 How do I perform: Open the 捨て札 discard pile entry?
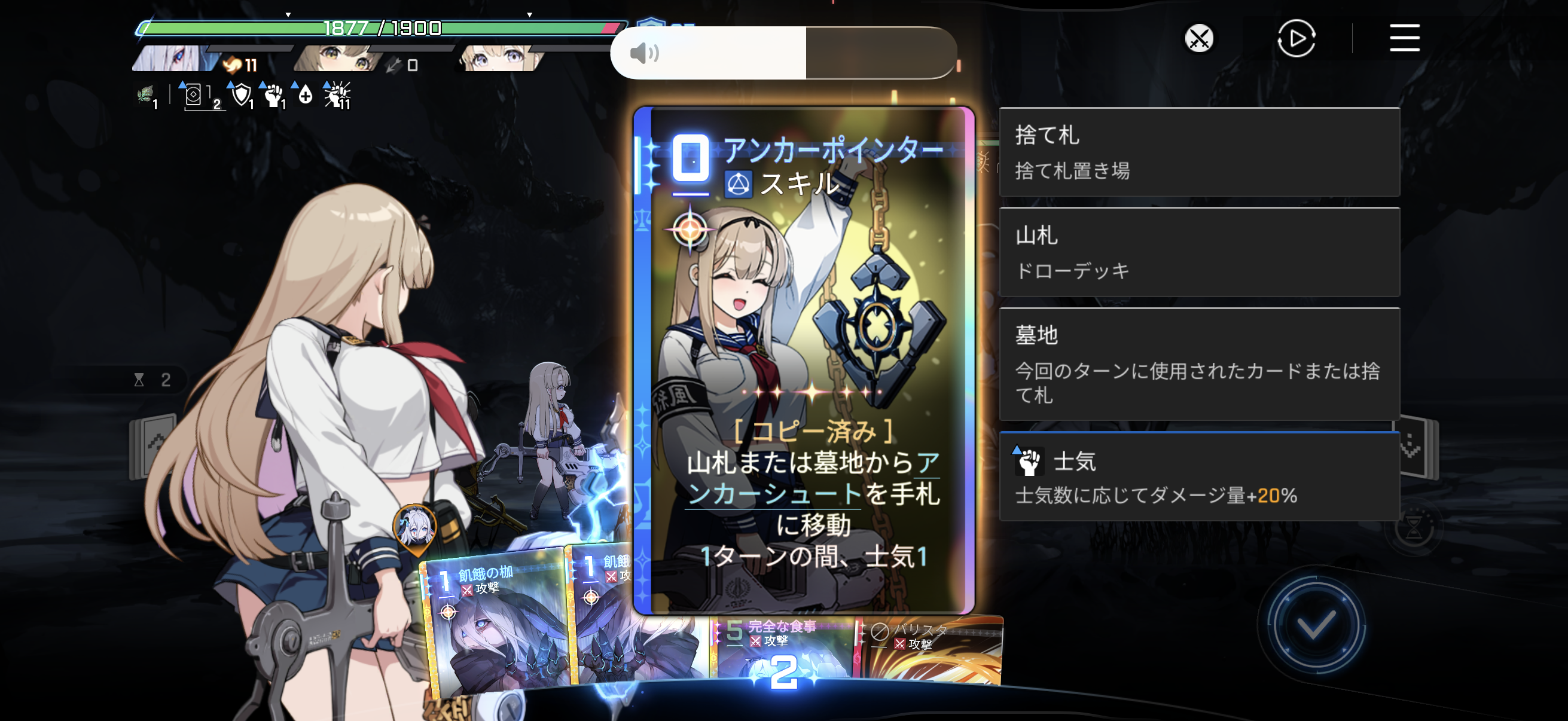(1199, 152)
